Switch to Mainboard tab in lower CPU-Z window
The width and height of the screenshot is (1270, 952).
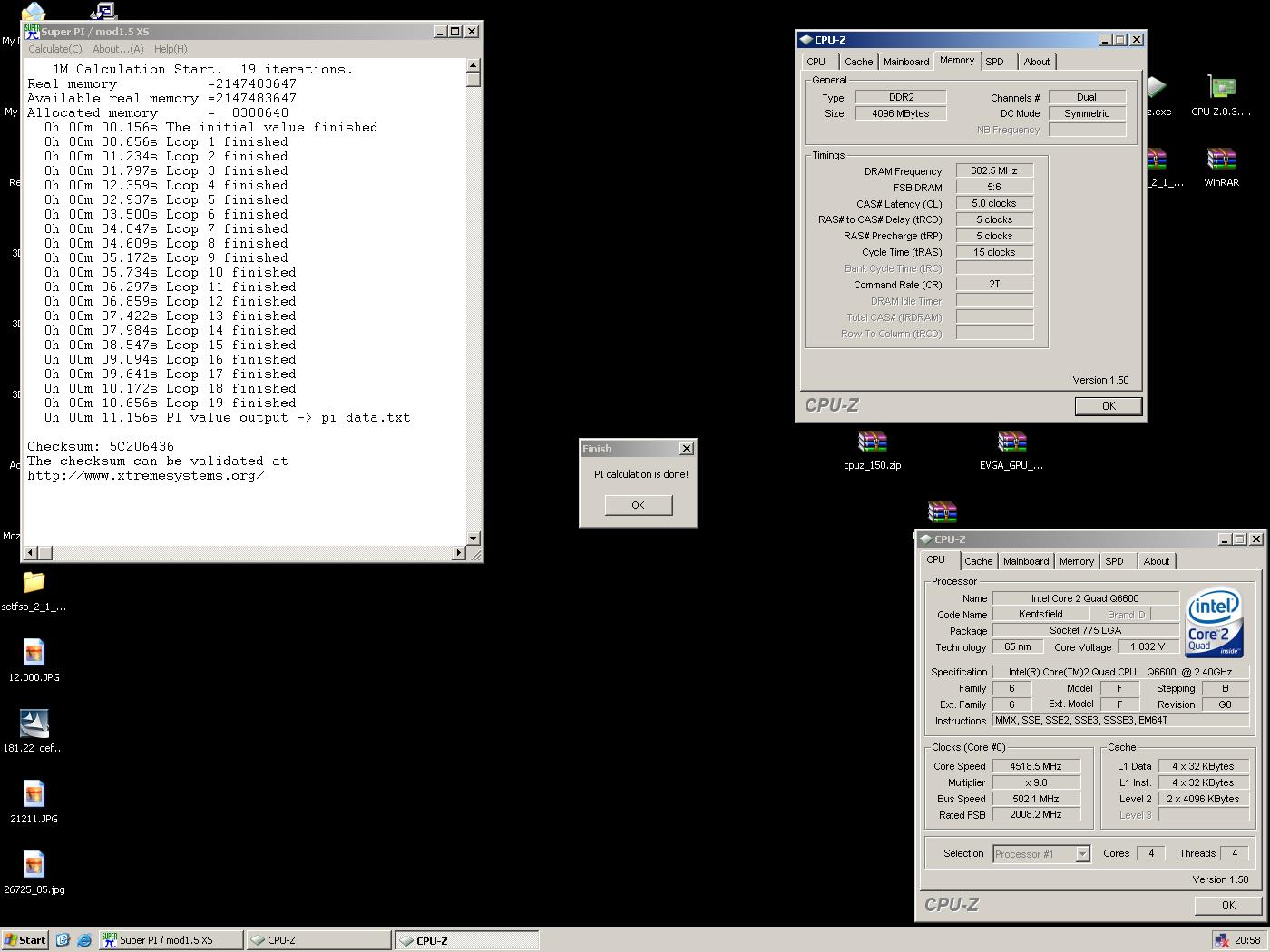click(x=1026, y=561)
